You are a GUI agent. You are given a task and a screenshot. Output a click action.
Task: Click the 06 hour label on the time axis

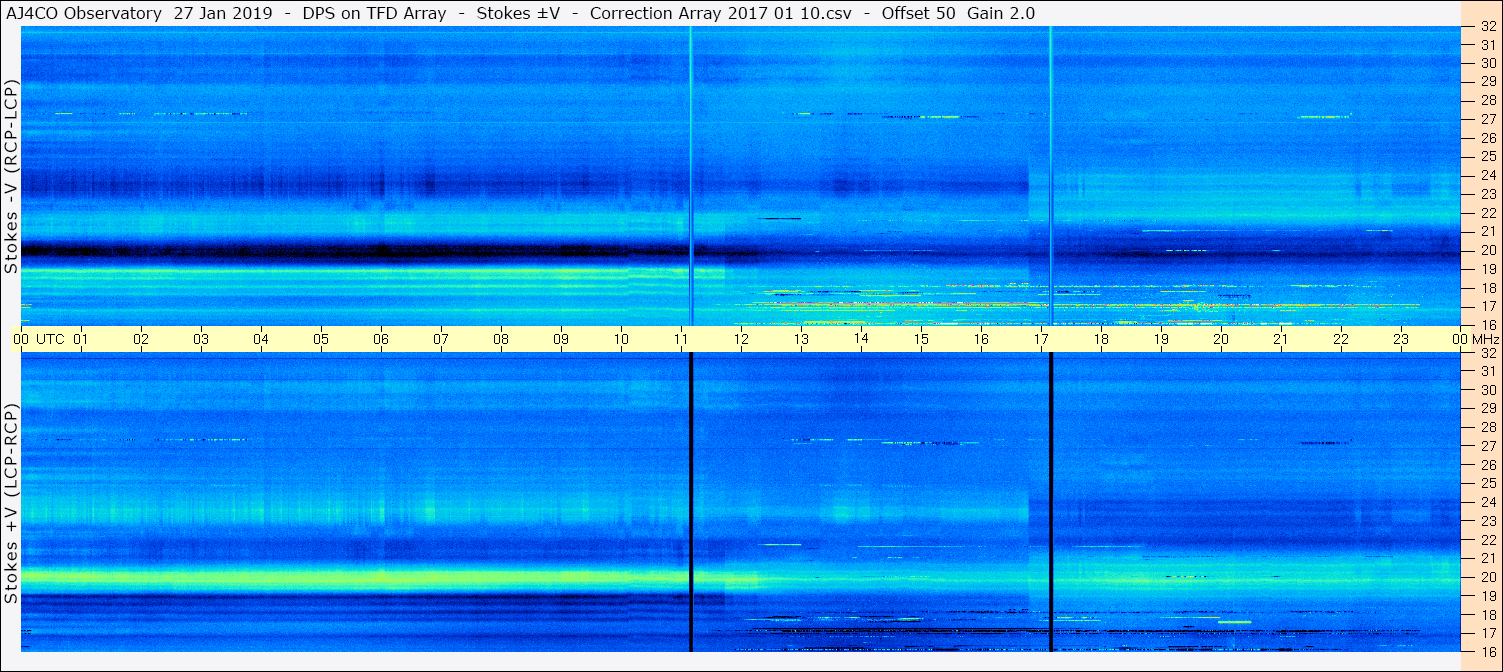[382, 339]
